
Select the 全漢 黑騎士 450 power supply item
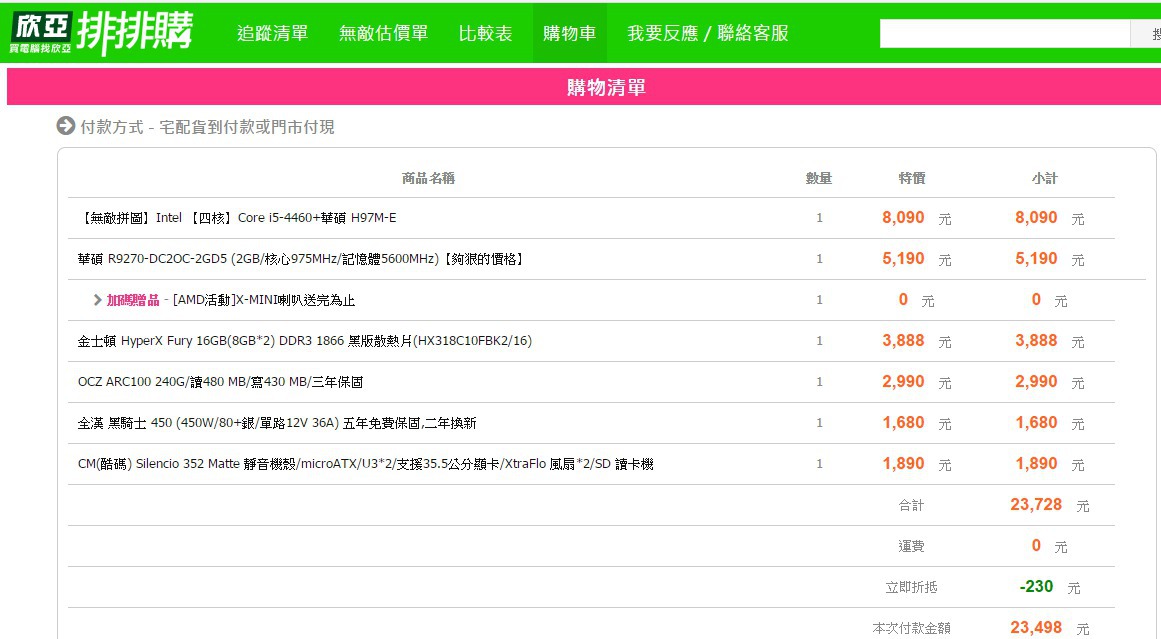pos(277,423)
